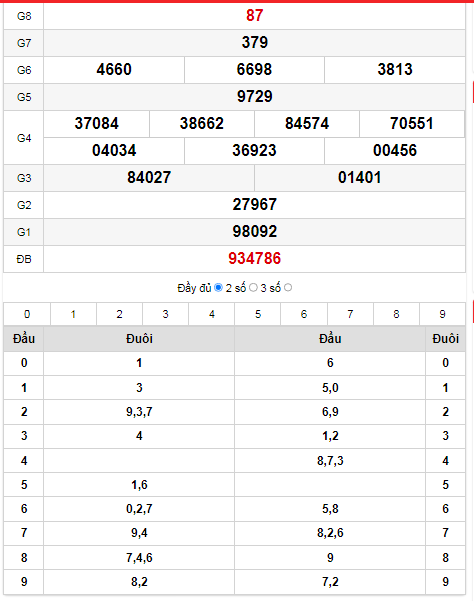Select the 'Đầy đủ' radio button
Screen dimensions: 474x601
[x=218, y=287]
